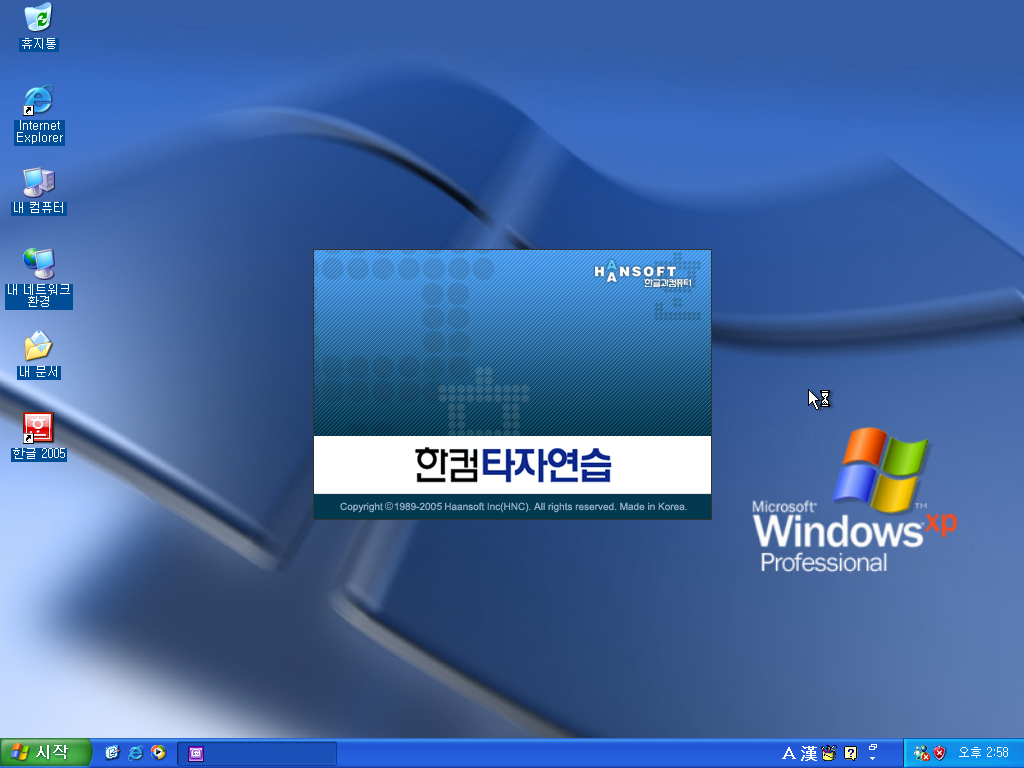This screenshot has width=1024, height=768.
Task: Open the 휴지통 recycle bin desktop icon
Action: (x=39, y=26)
